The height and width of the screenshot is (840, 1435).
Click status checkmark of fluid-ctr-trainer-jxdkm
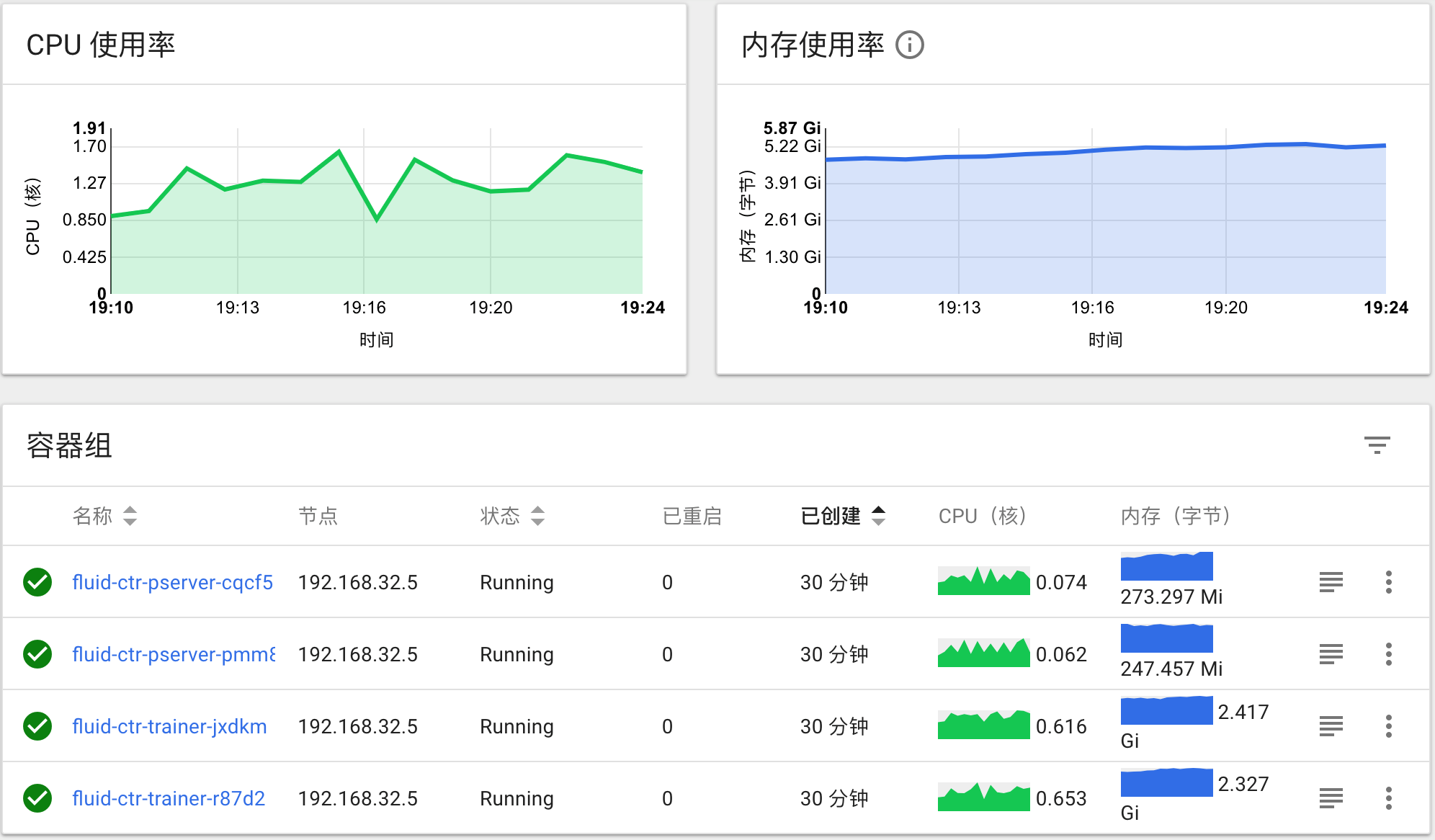pyautogui.click(x=37, y=726)
